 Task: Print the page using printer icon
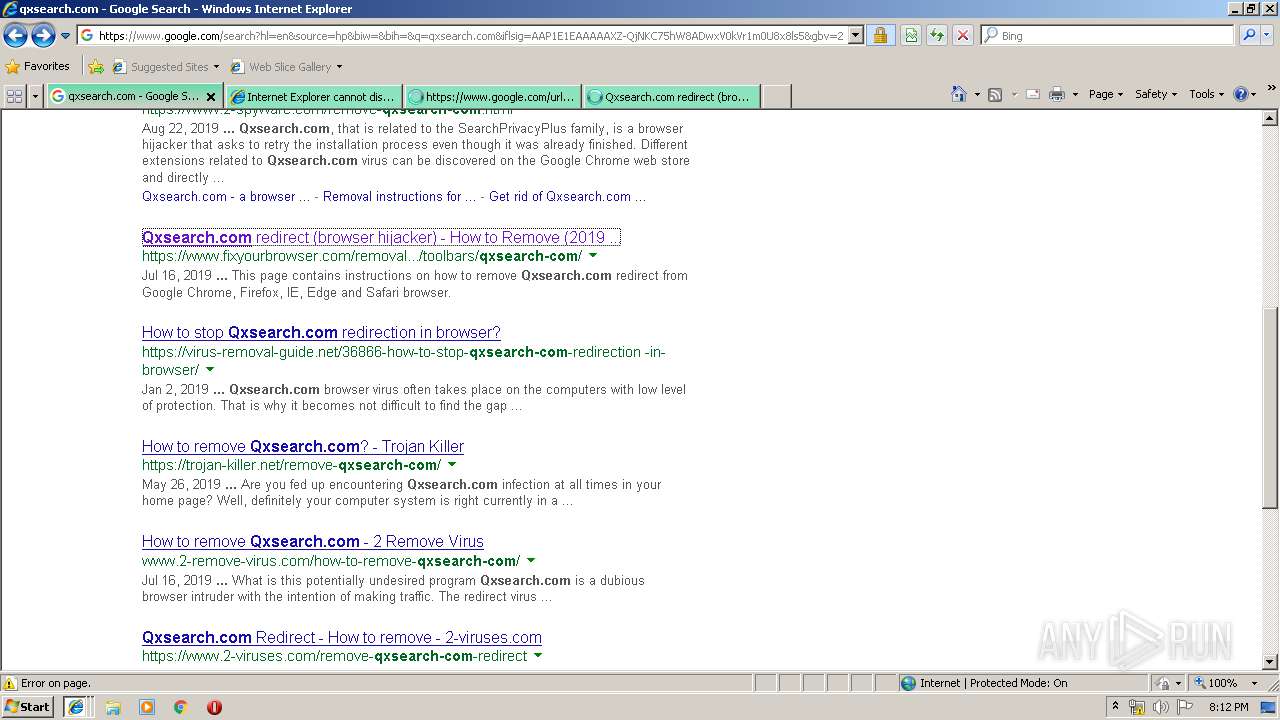tap(1057, 94)
